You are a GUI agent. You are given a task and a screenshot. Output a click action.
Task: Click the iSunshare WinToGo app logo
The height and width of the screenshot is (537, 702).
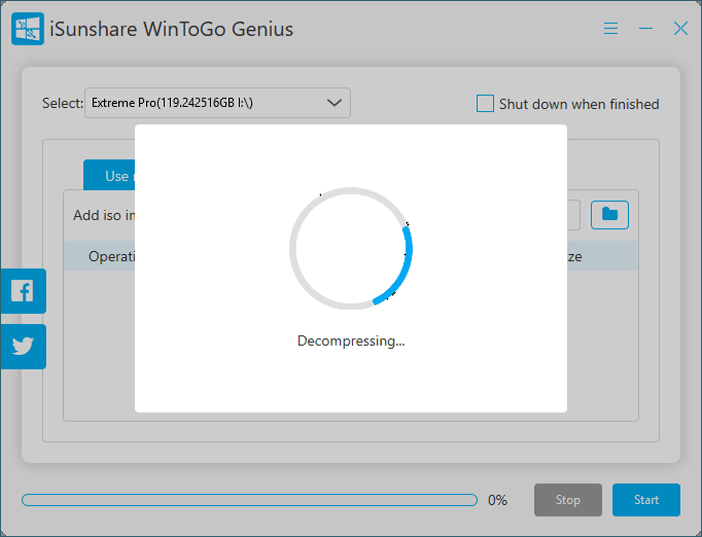27,29
